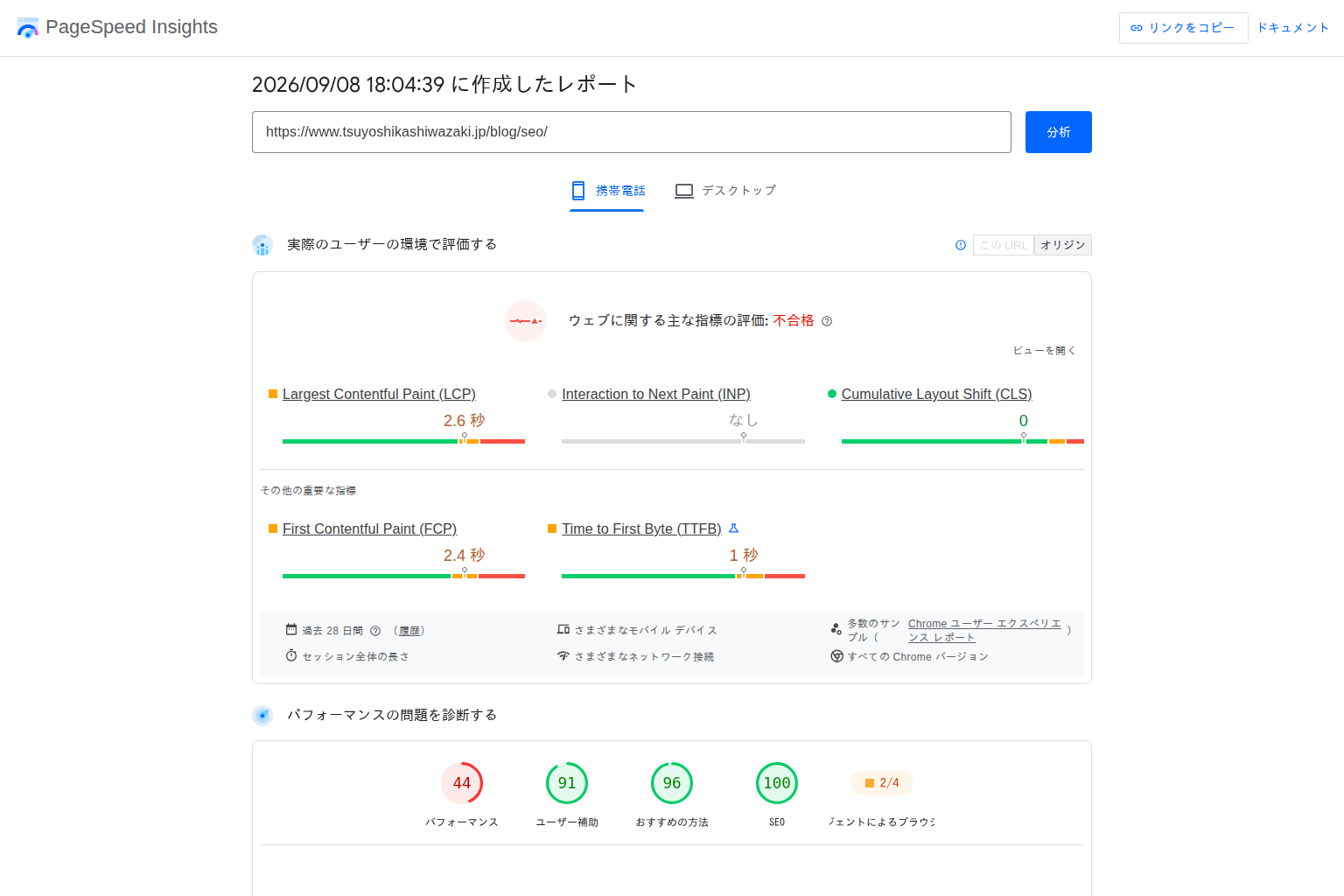The height and width of the screenshot is (896, 1344).
Task: Click the CLS distribution bar
Action: 962,441
